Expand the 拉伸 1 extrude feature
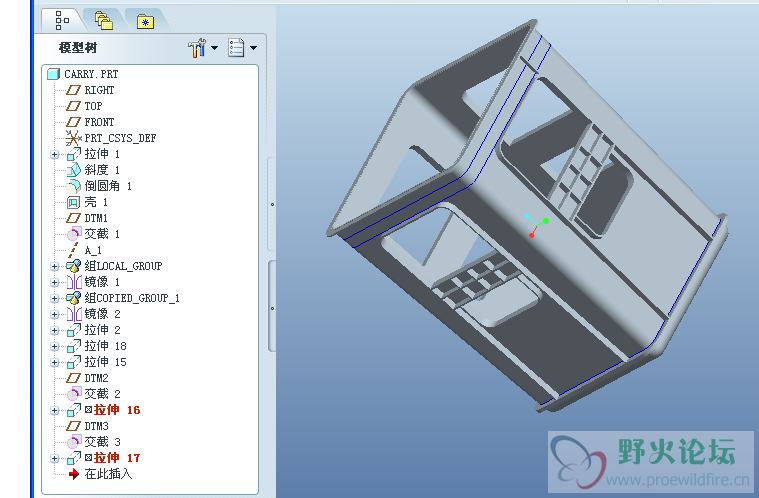This screenshot has height=498, width=759. [x=55, y=154]
